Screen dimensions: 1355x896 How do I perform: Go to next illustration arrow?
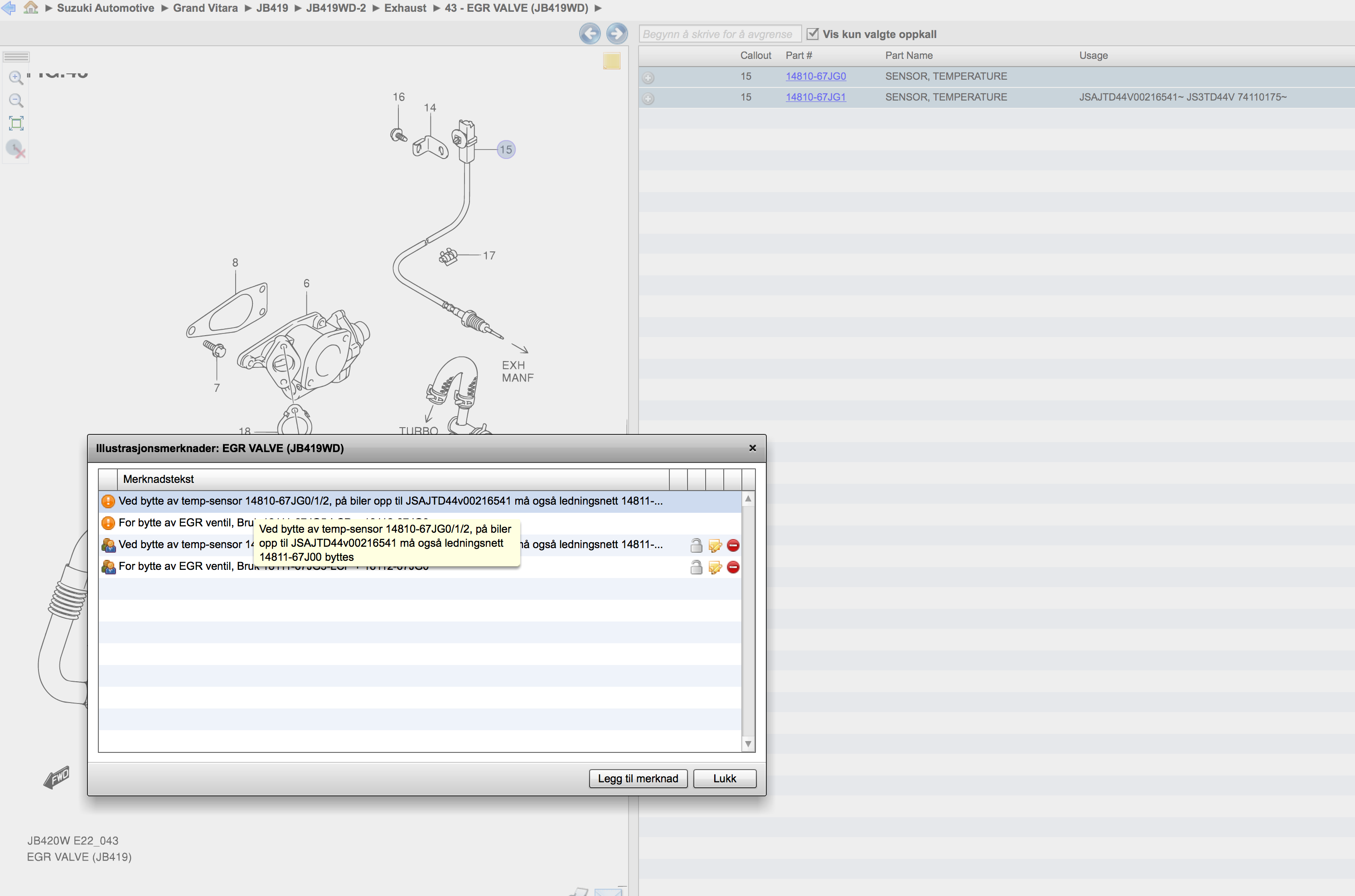click(616, 34)
